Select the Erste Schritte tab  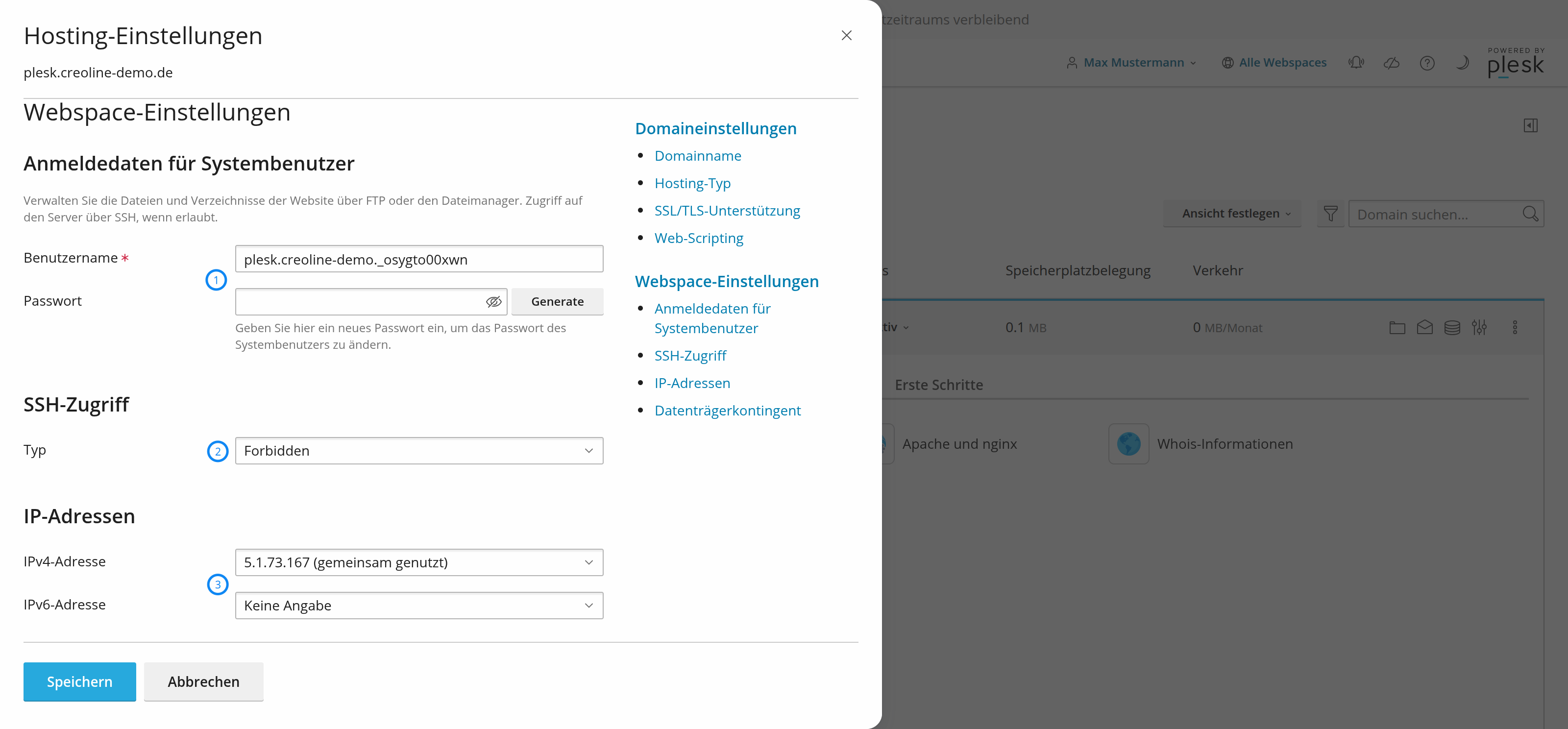pos(939,385)
